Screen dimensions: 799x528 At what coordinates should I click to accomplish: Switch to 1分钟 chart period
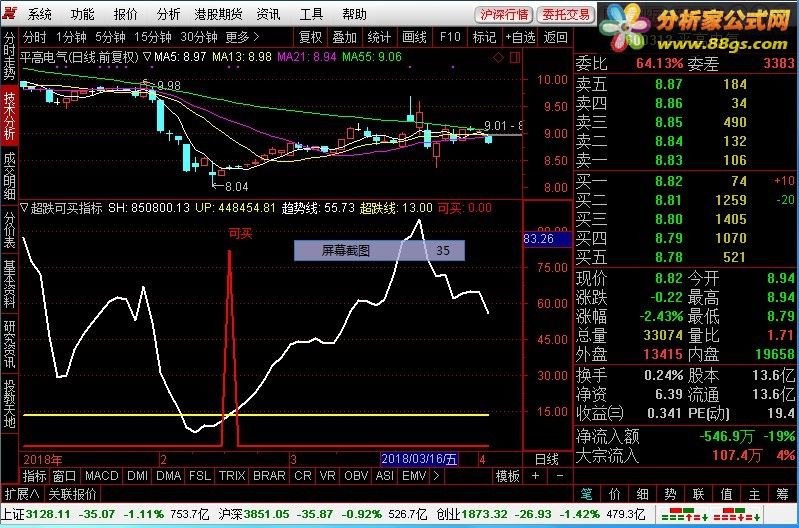[71, 37]
